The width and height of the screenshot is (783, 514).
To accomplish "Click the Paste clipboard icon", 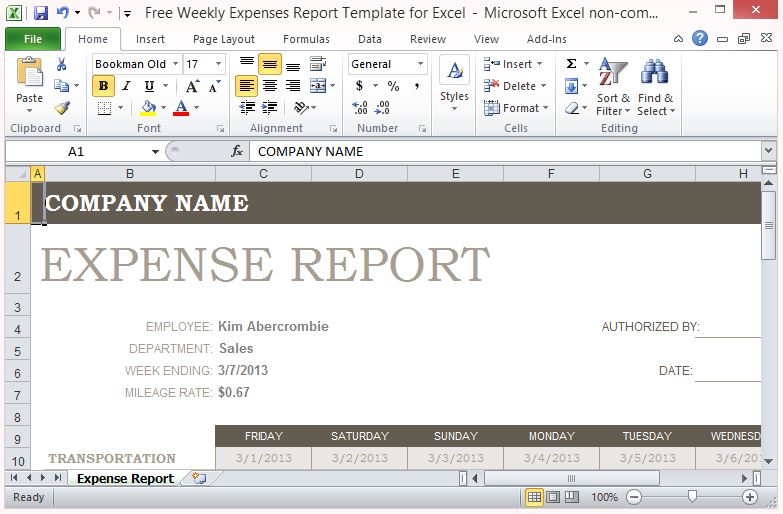I will tap(29, 76).
